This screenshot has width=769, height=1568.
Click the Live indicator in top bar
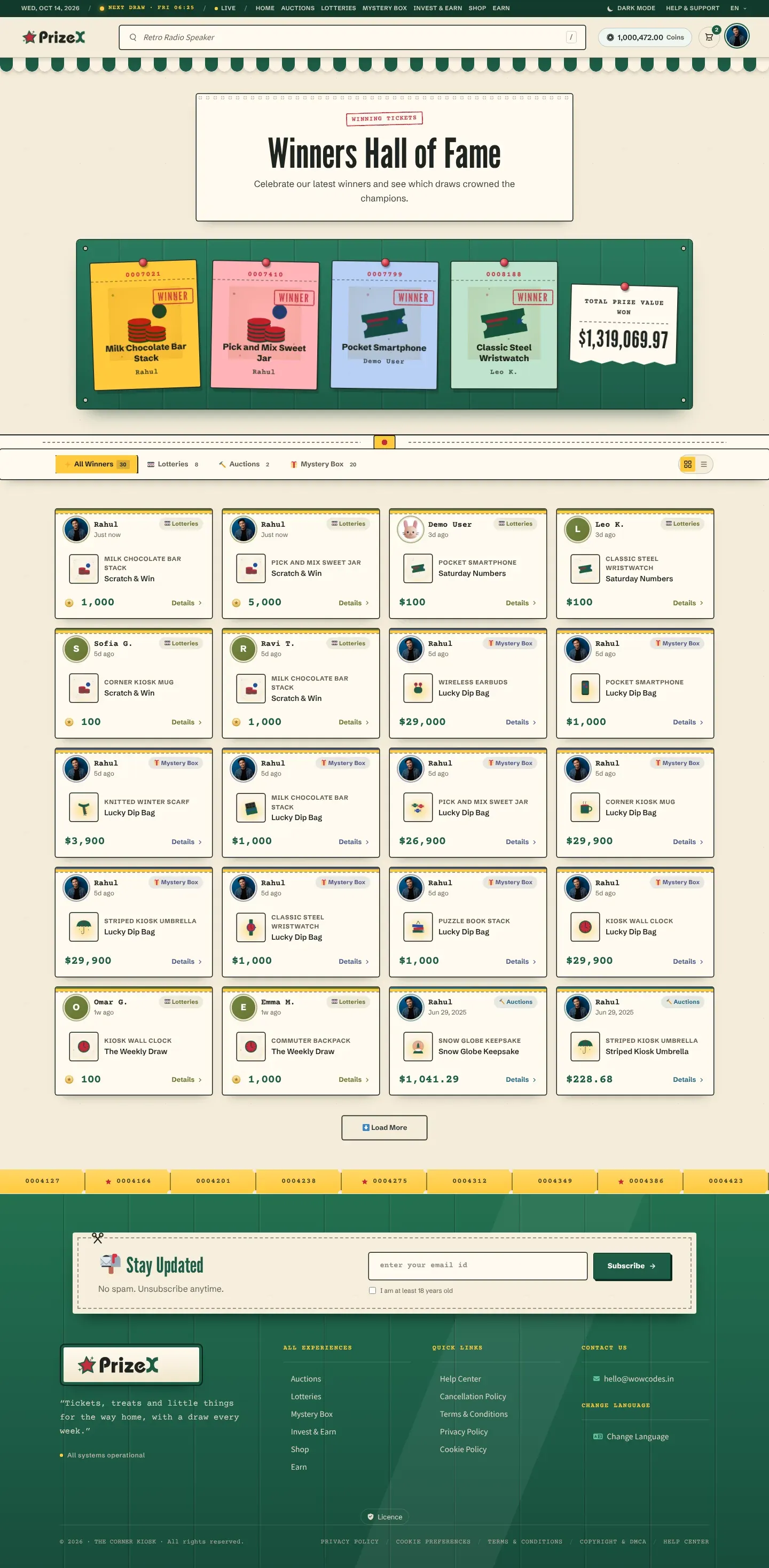point(225,8)
